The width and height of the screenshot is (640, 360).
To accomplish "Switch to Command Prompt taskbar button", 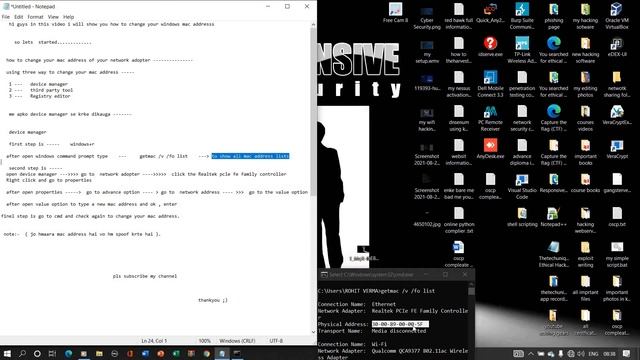I will pos(237,353).
